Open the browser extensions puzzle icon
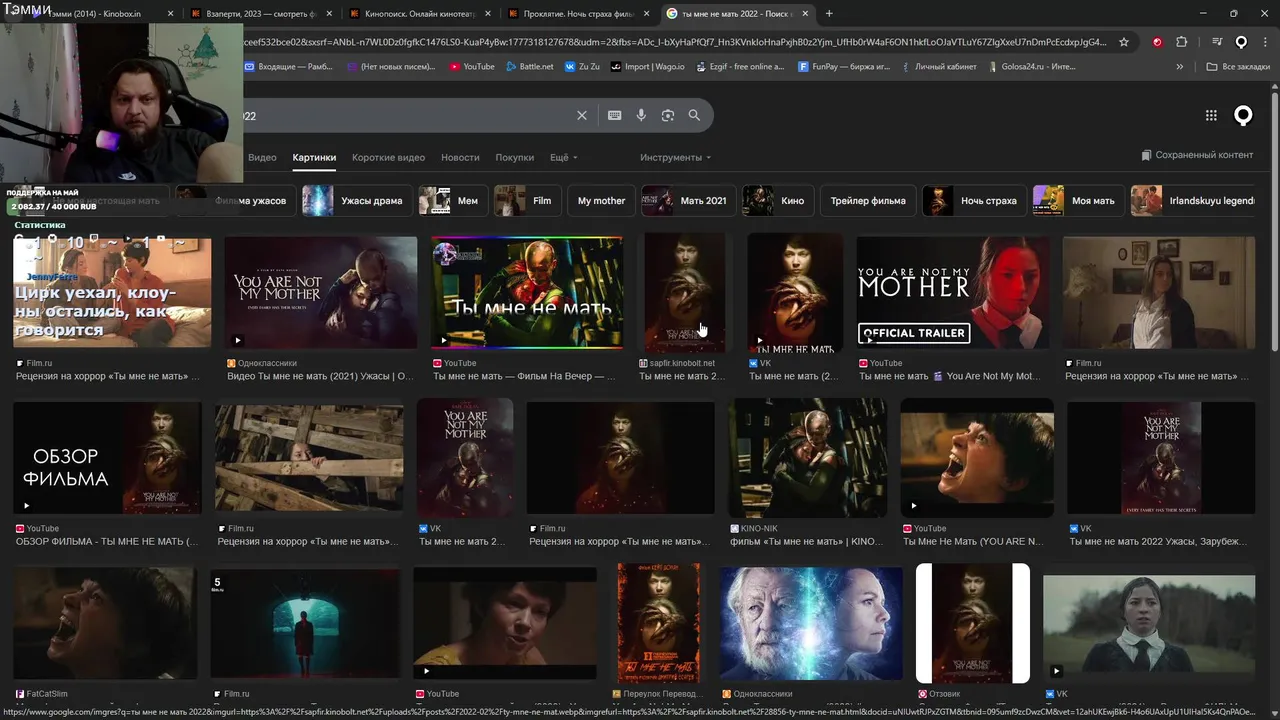Viewport: 1280px width, 720px height. click(x=1181, y=42)
